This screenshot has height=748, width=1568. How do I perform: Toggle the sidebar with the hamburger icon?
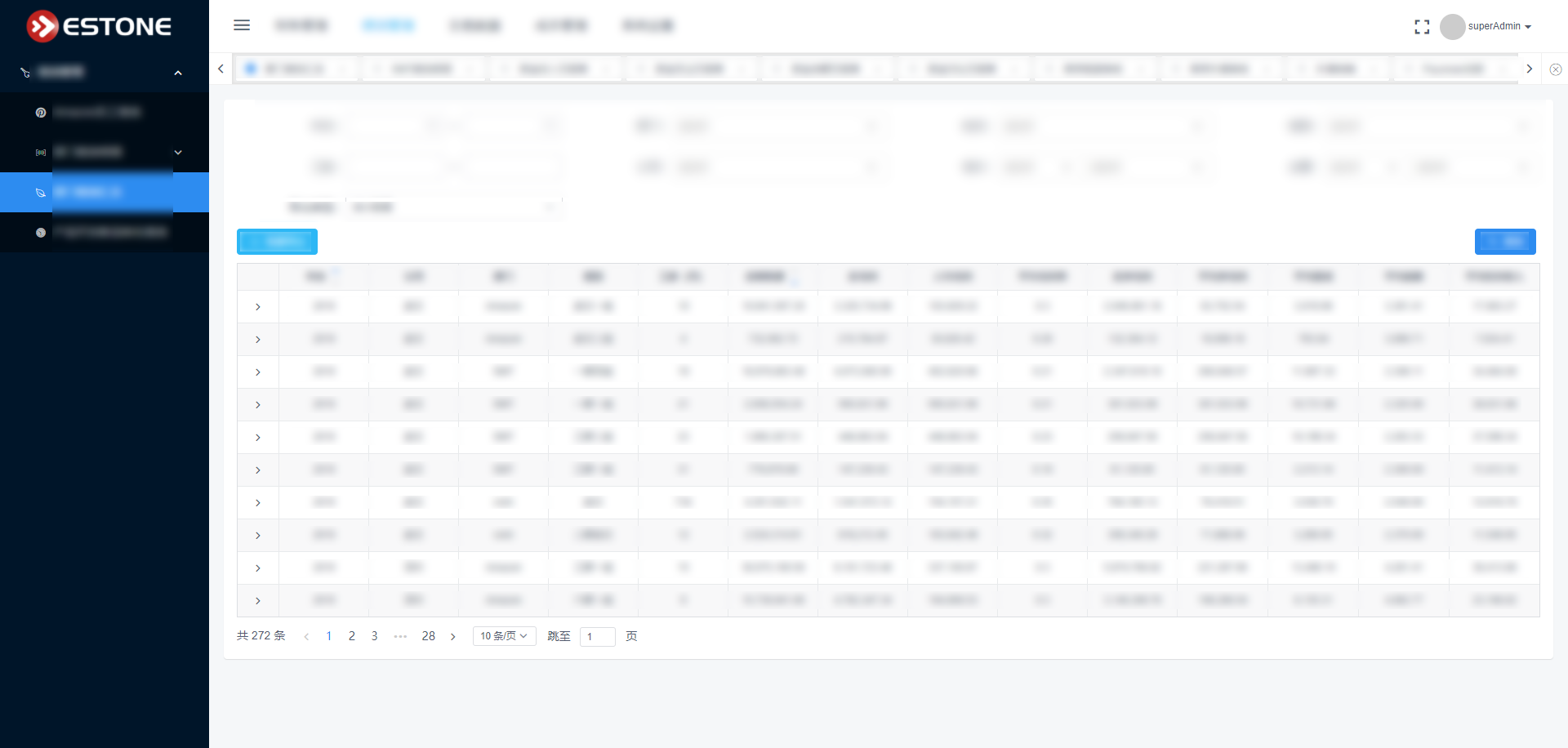[x=242, y=25]
